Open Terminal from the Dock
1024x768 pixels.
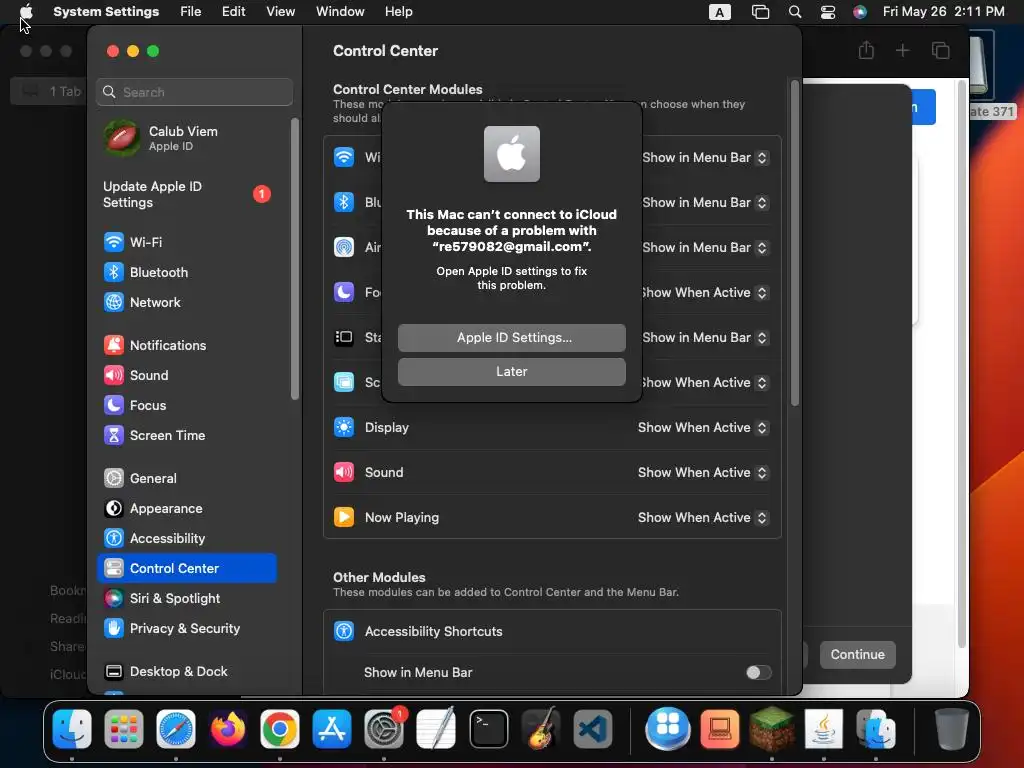click(488, 729)
